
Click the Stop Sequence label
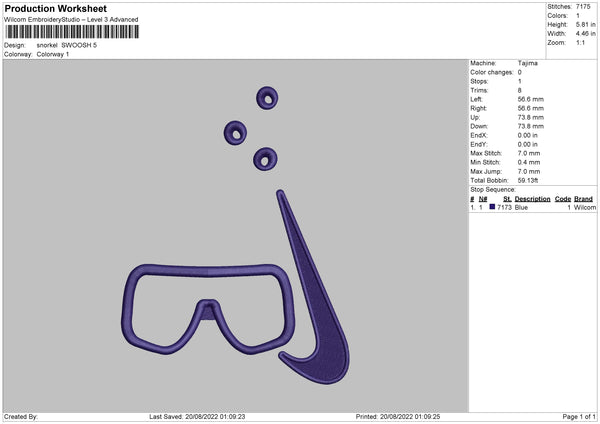[493, 190]
